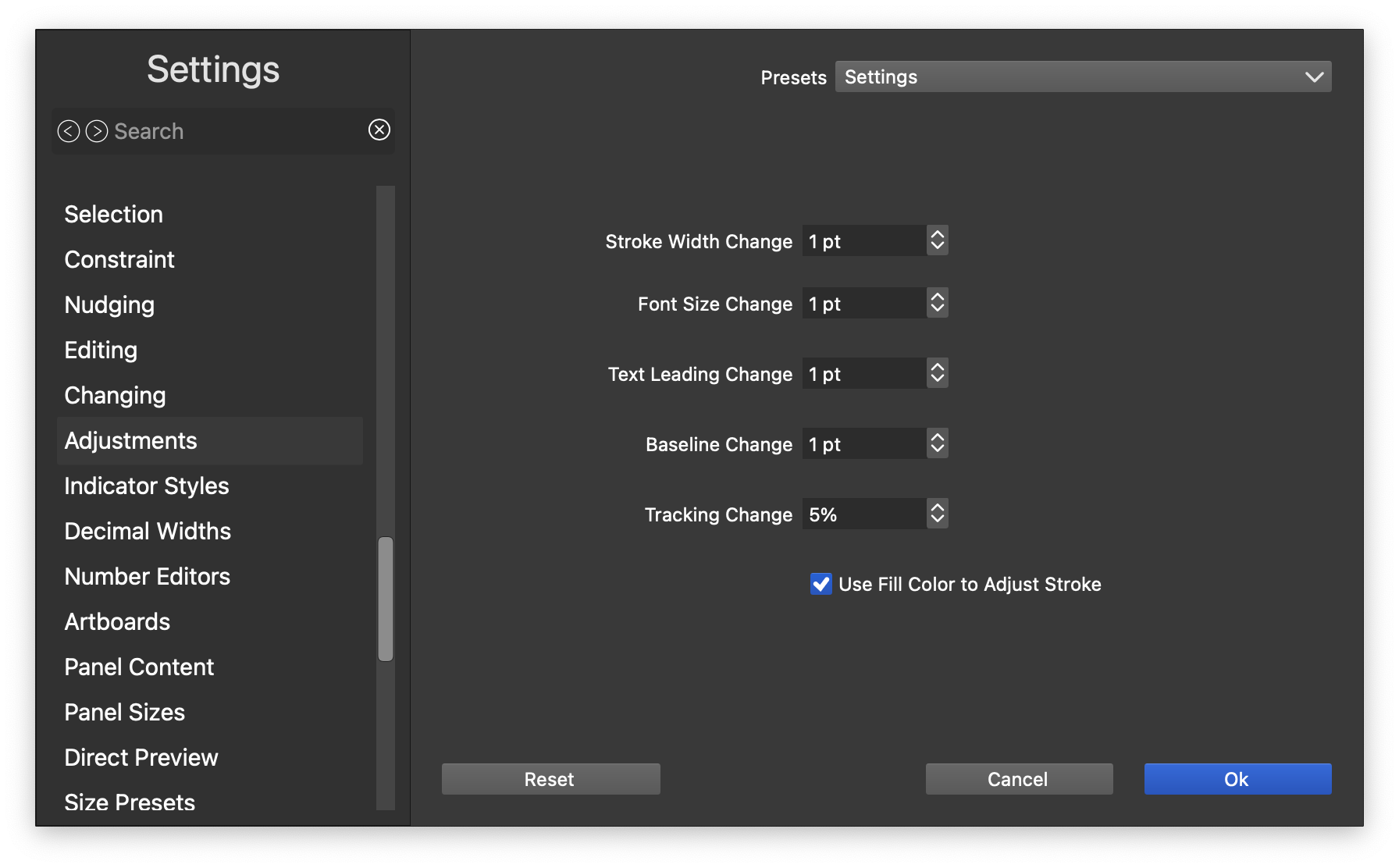The width and height of the screenshot is (1399, 868).
Task: Click the Tracking Change stepper arrows
Action: 937,514
